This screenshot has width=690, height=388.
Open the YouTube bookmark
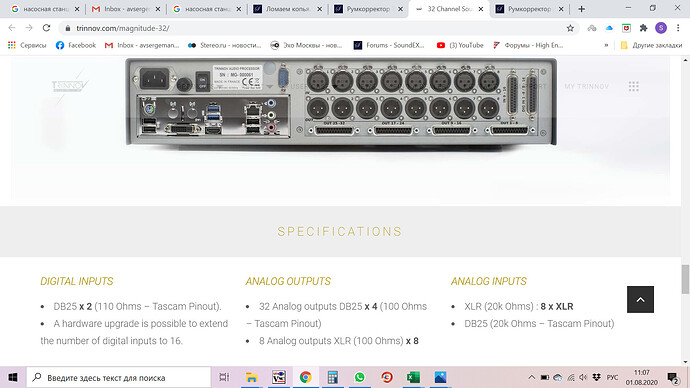(460, 45)
